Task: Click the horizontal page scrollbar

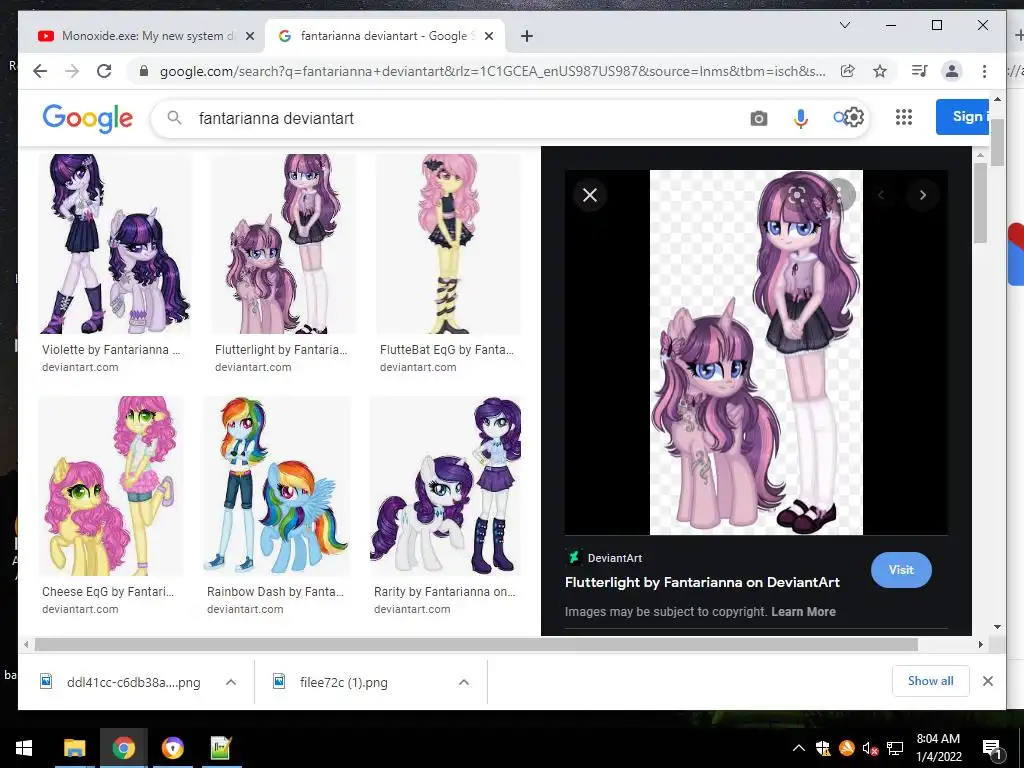Action: (476, 645)
